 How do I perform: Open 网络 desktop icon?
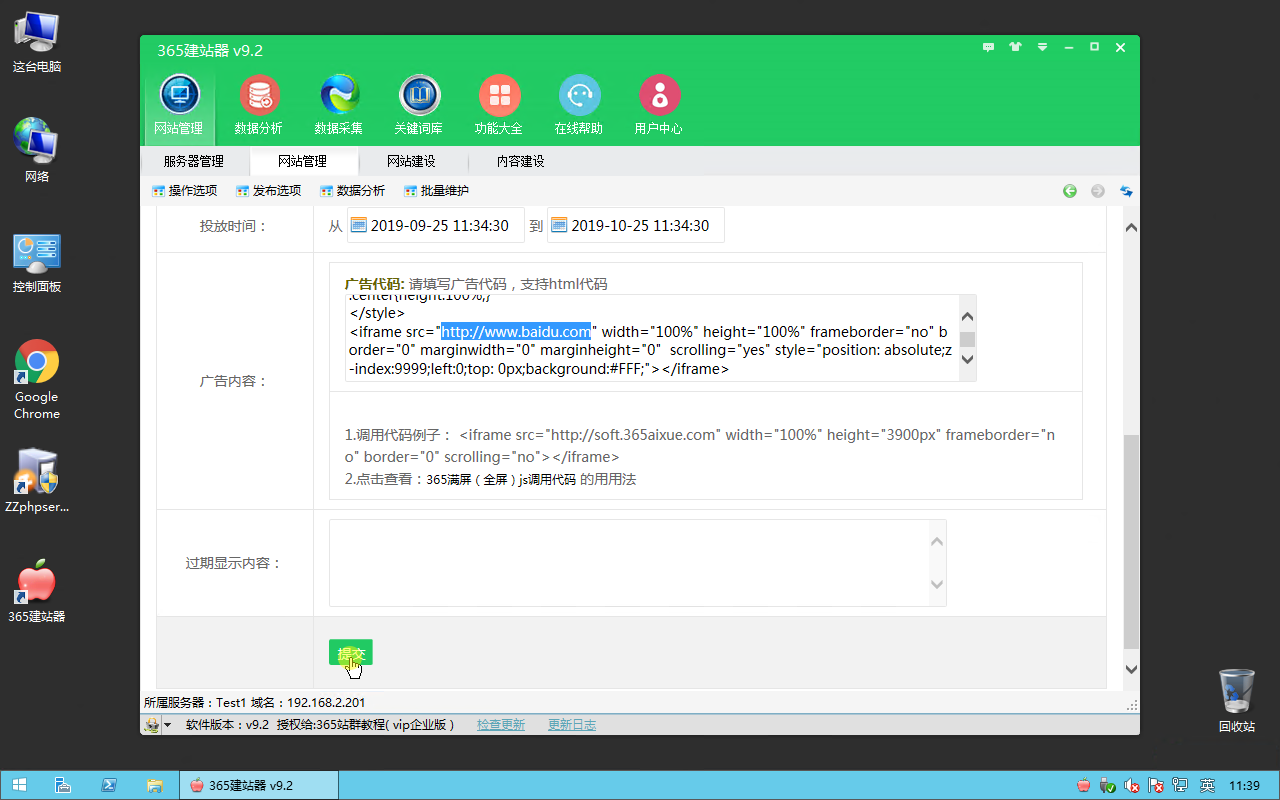coord(37,150)
